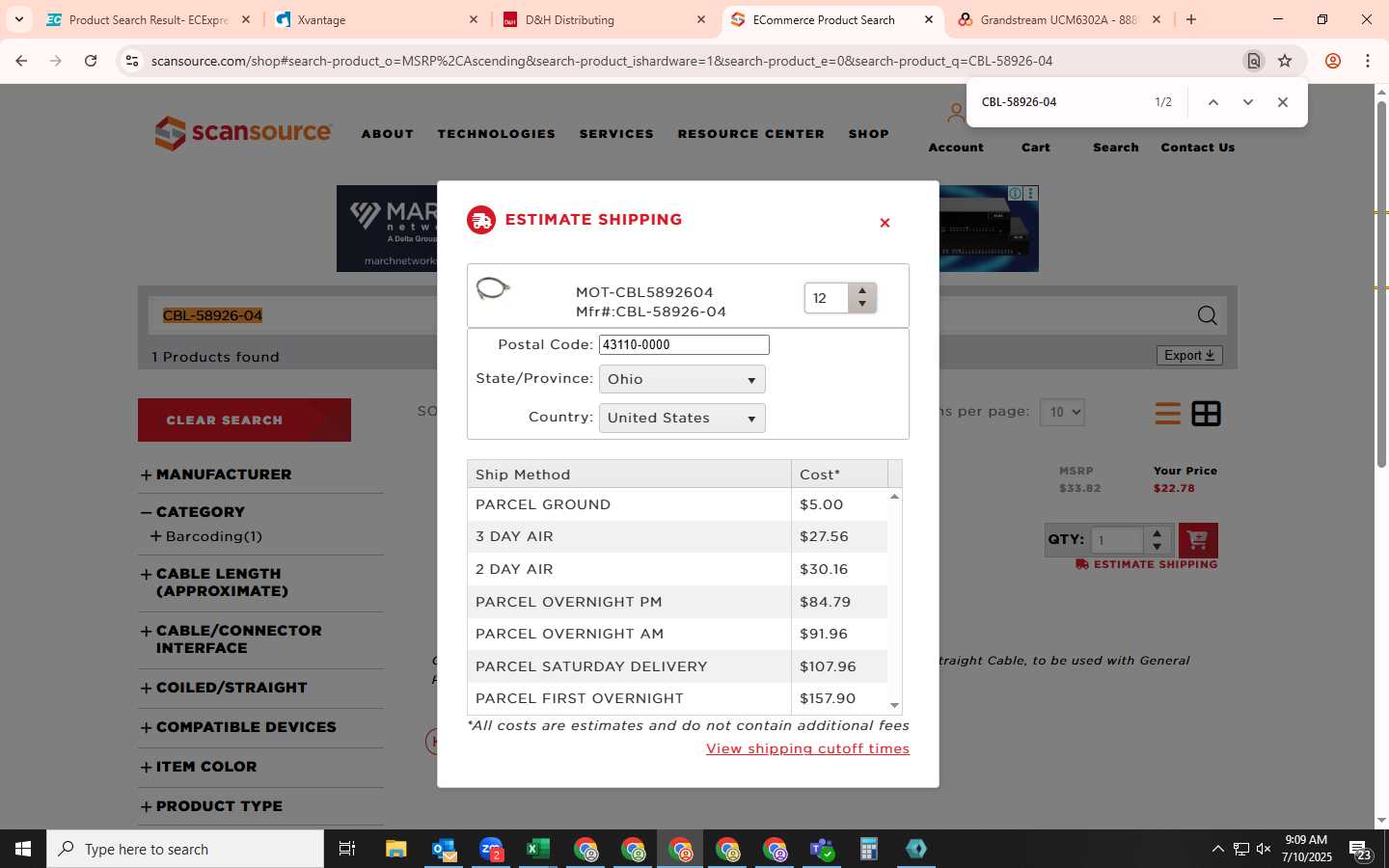
Task: Click ESTIMATE SHIPPING link under the QTY field
Action: pos(1147,564)
